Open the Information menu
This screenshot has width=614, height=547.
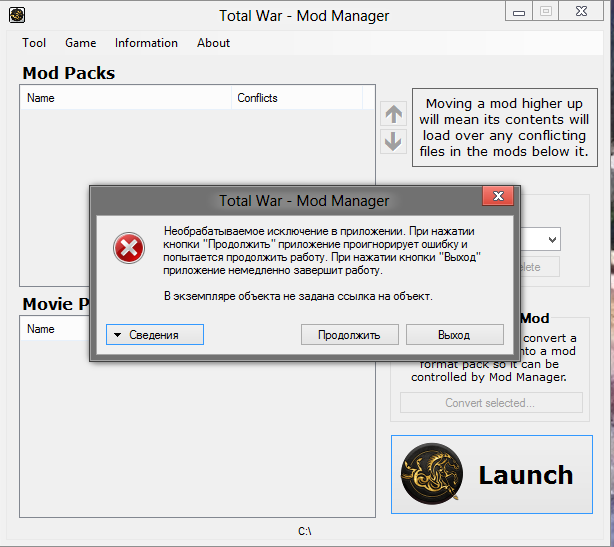tap(146, 43)
